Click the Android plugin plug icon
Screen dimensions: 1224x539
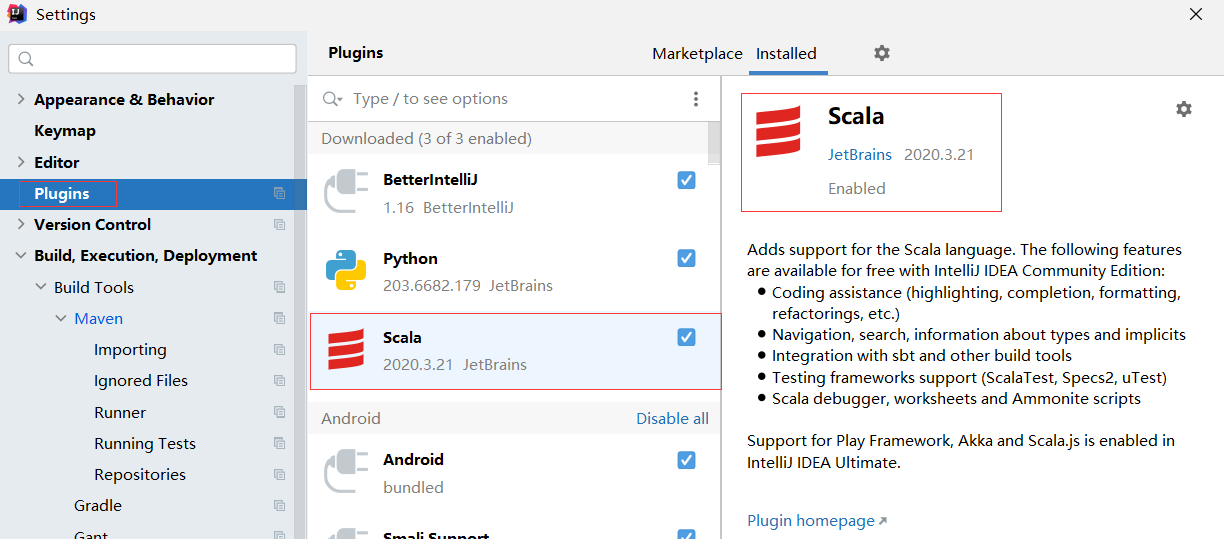coord(346,473)
